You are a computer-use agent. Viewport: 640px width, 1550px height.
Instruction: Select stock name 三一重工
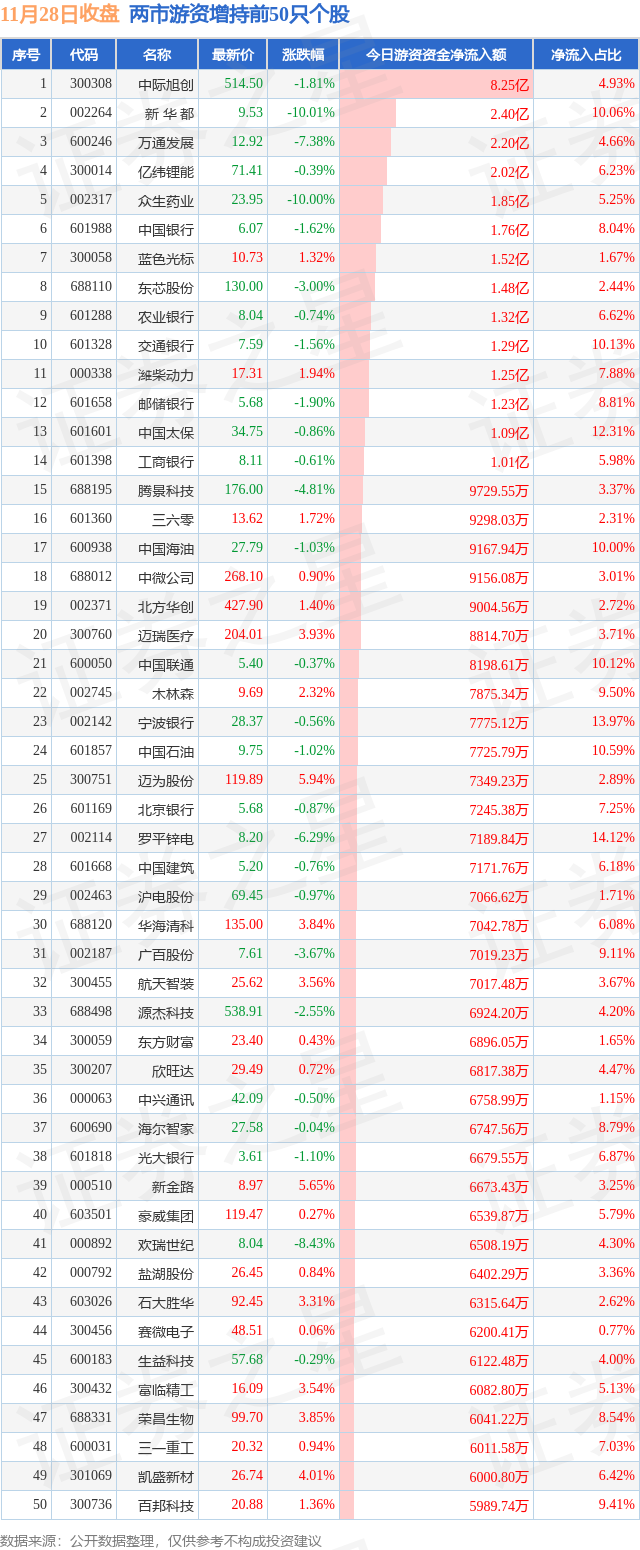coord(167,1448)
